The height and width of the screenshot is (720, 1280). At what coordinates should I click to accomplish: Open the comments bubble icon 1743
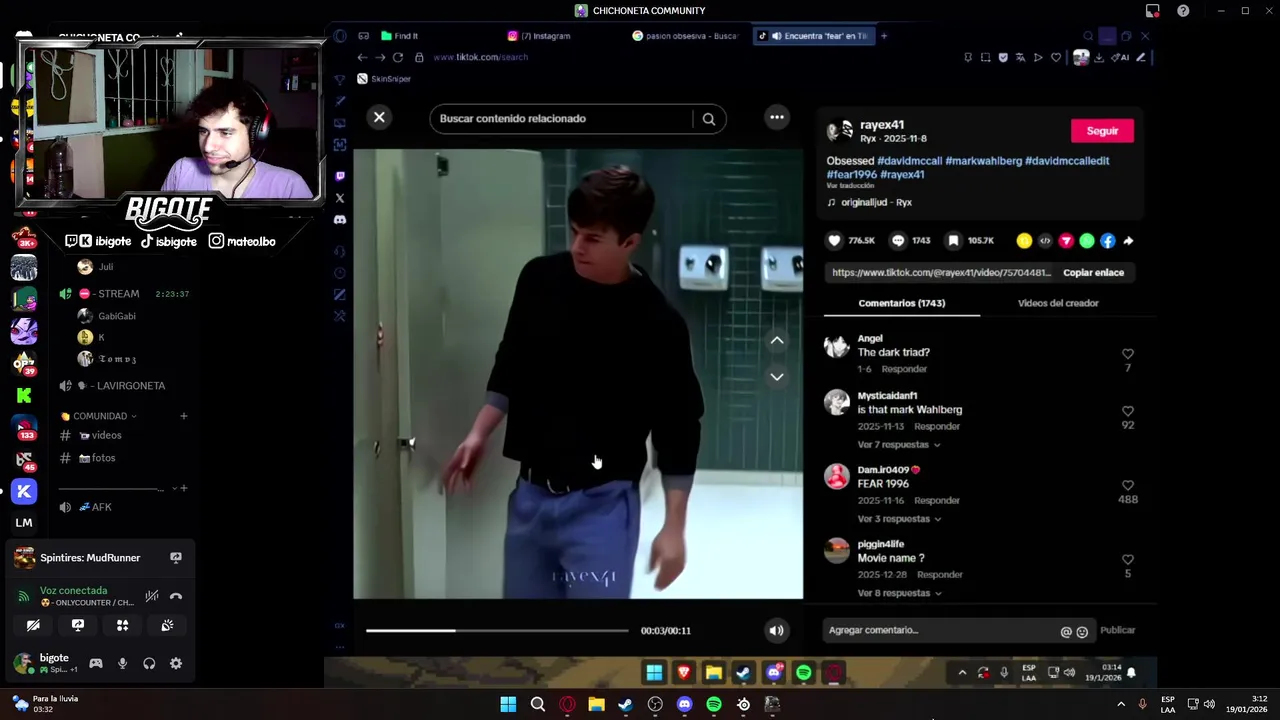coord(898,241)
